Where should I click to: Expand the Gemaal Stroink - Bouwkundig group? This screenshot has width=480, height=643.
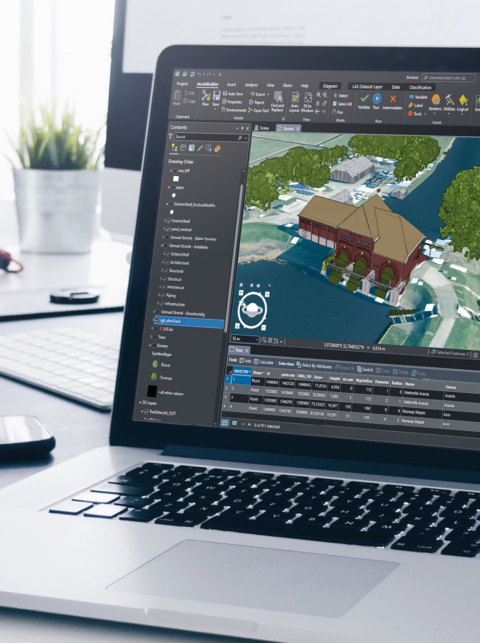click(154, 312)
